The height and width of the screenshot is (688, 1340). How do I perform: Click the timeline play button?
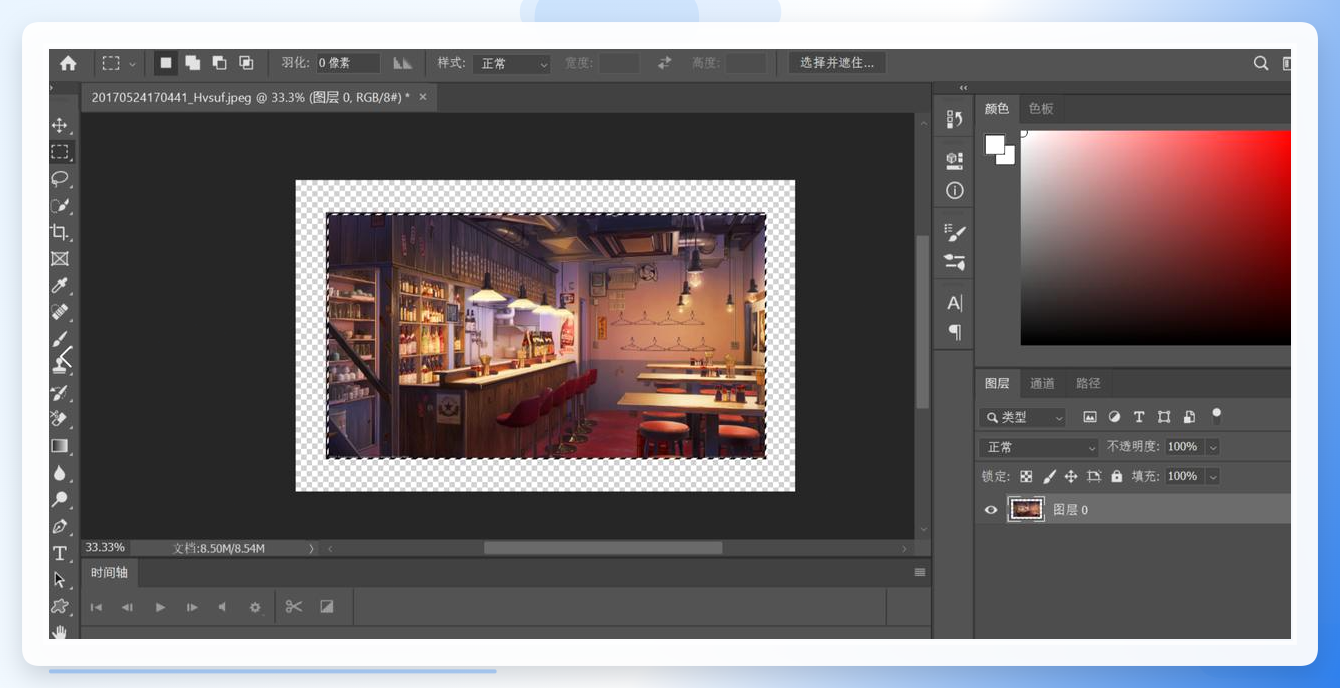[160, 607]
